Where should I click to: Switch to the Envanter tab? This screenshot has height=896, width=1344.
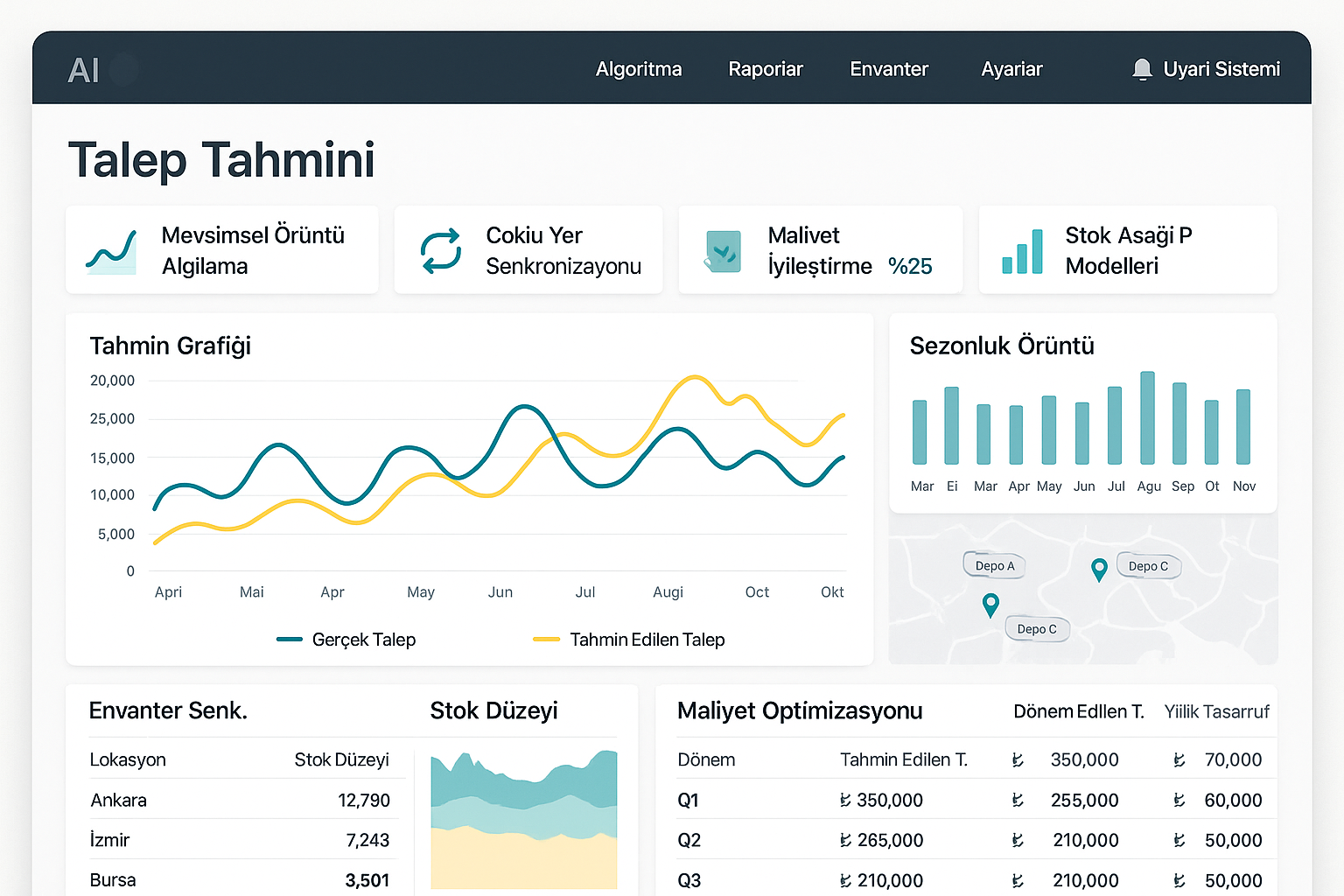point(889,69)
